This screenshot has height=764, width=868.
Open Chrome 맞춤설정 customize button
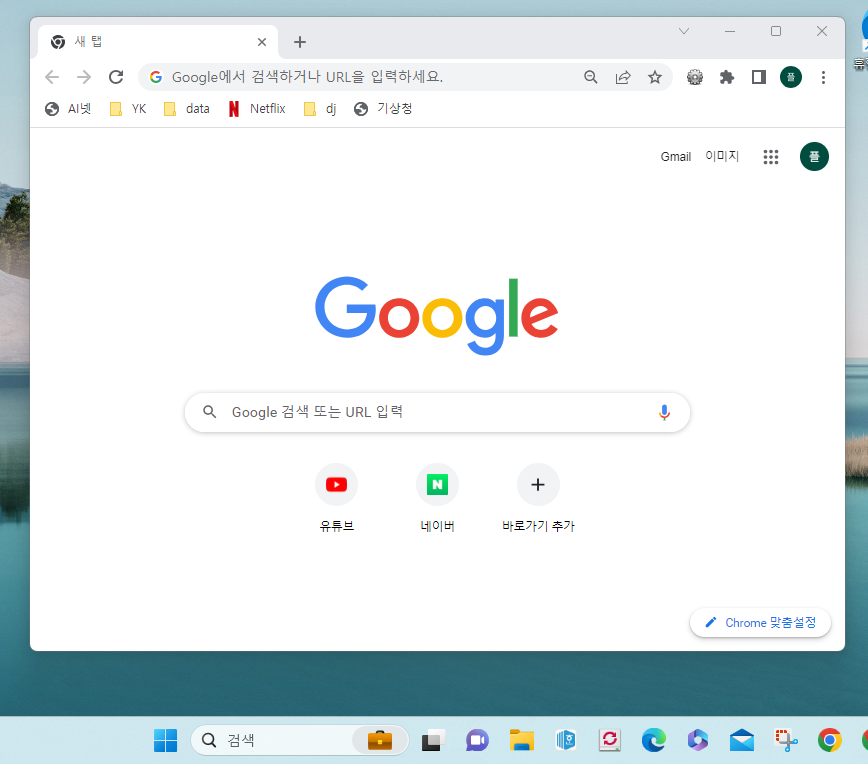click(x=760, y=623)
